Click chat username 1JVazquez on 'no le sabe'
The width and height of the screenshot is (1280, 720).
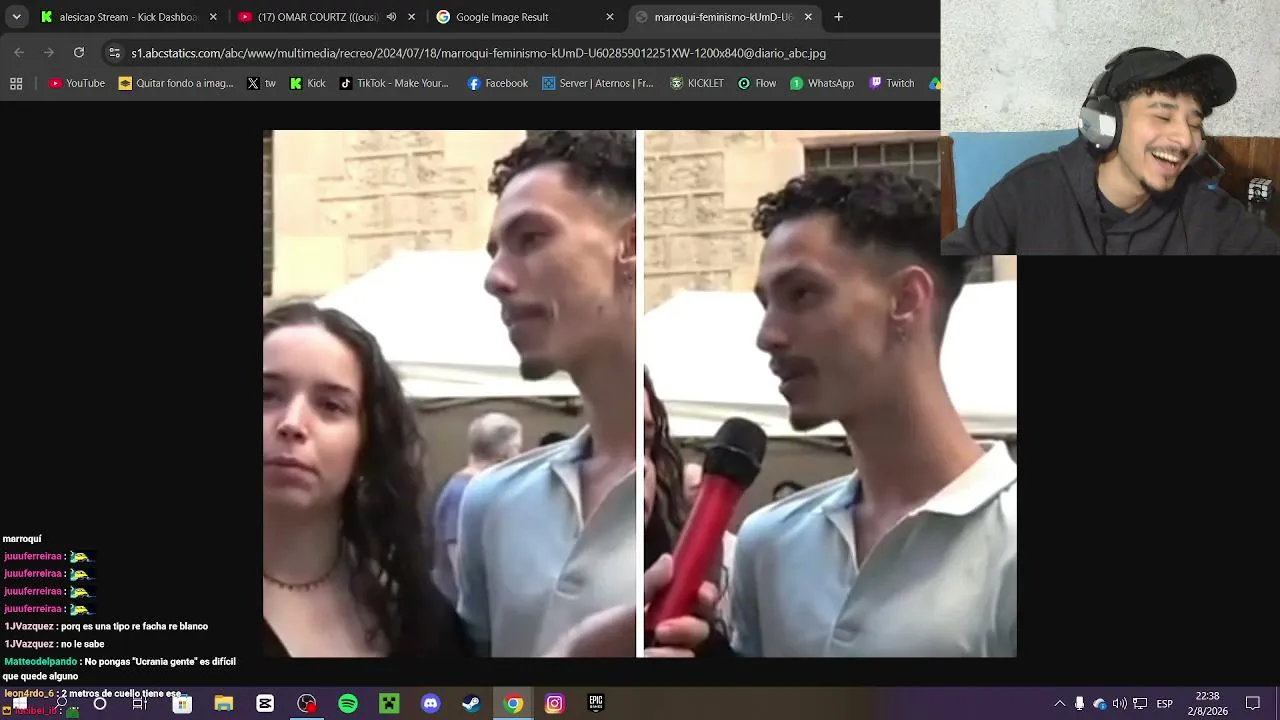(x=29, y=644)
